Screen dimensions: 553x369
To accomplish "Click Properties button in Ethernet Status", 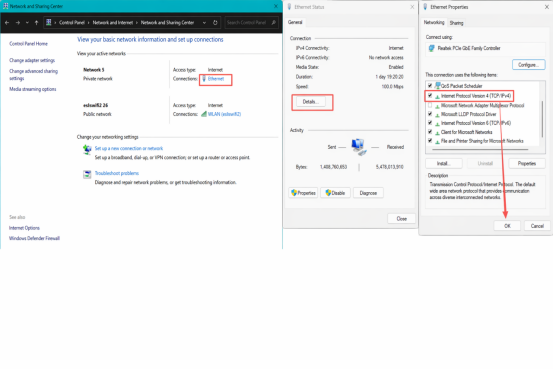I will tap(303, 193).
